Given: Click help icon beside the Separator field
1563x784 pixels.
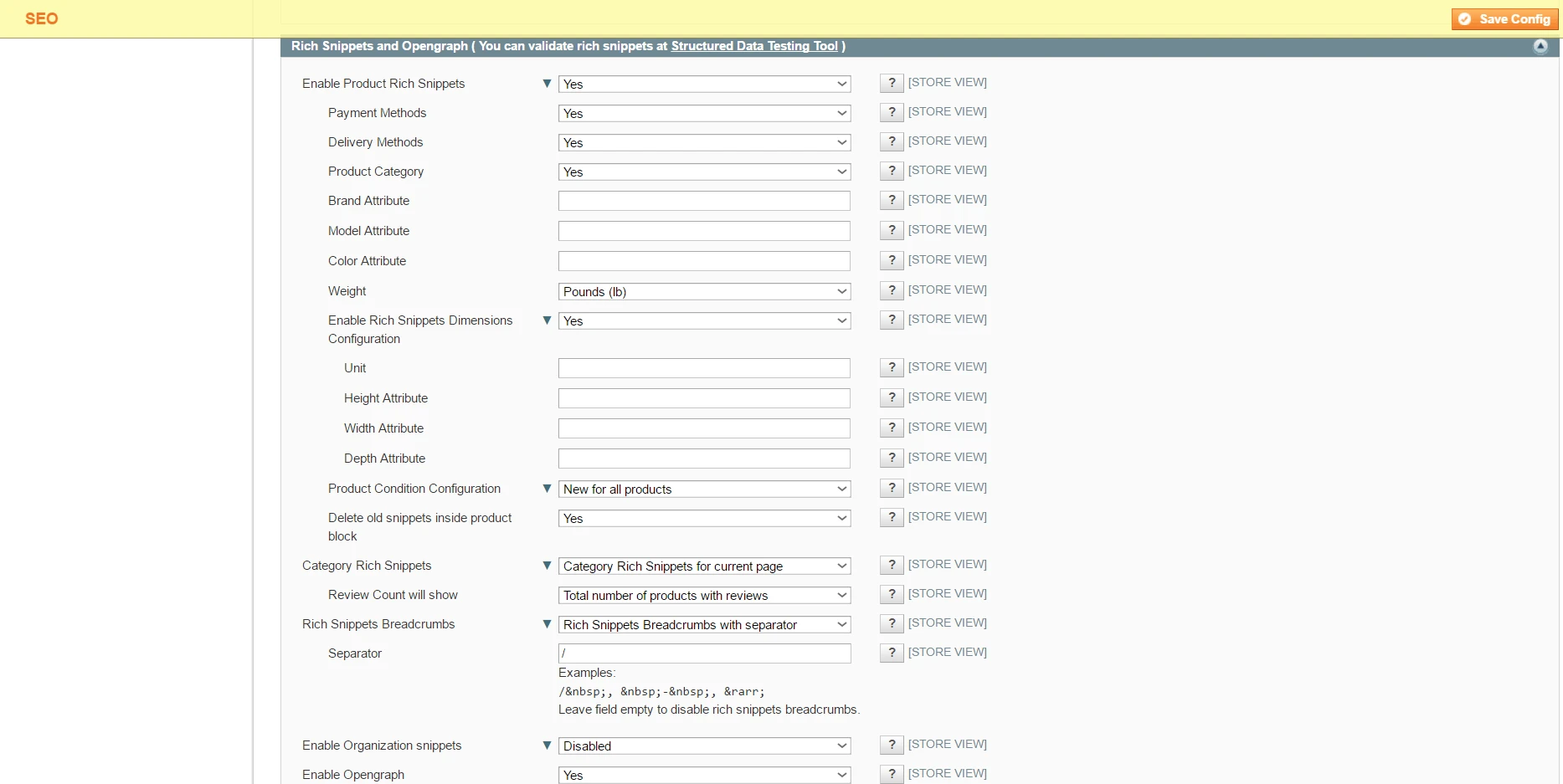Looking at the screenshot, I should click(890, 653).
